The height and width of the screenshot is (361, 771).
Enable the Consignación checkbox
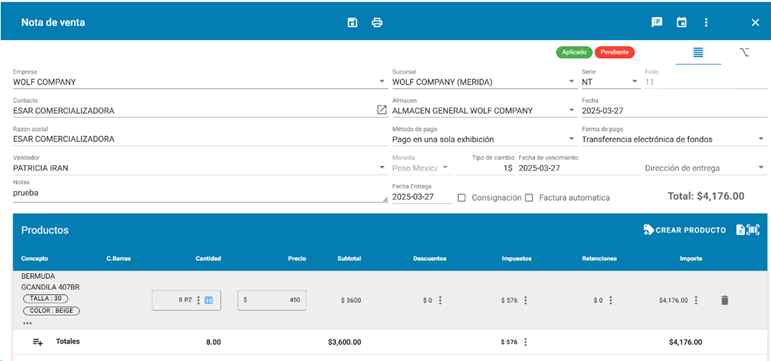[461, 198]
